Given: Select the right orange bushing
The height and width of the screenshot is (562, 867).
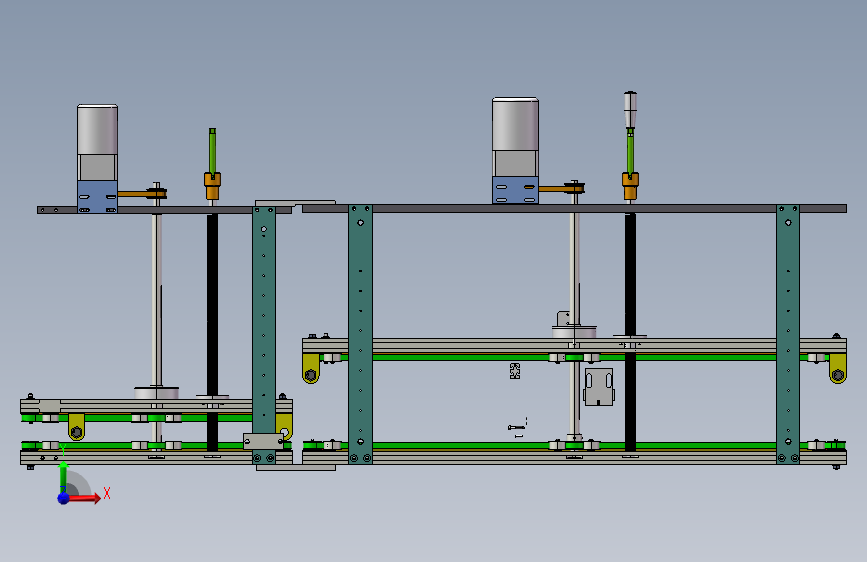Looking at the screenshot, I should click(x=630, y=186).
